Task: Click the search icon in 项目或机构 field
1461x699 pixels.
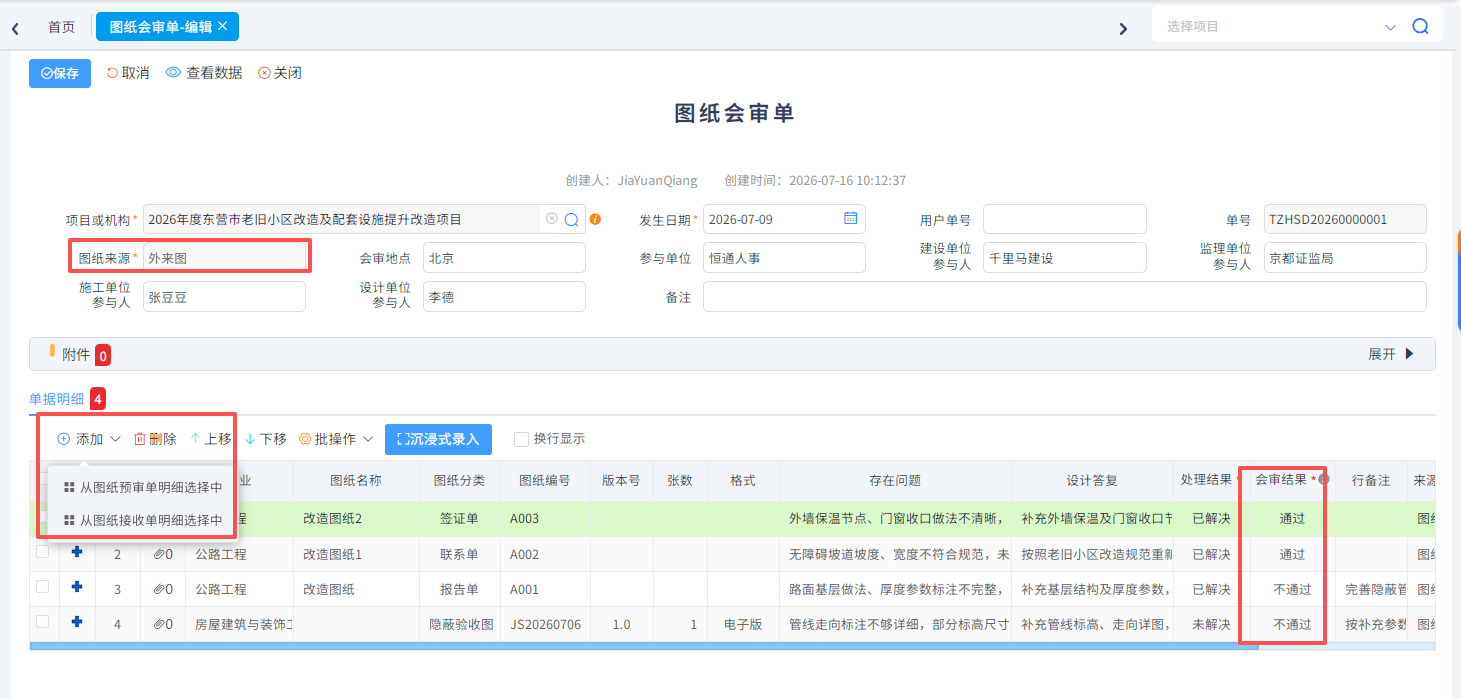Action: point(572,219)
